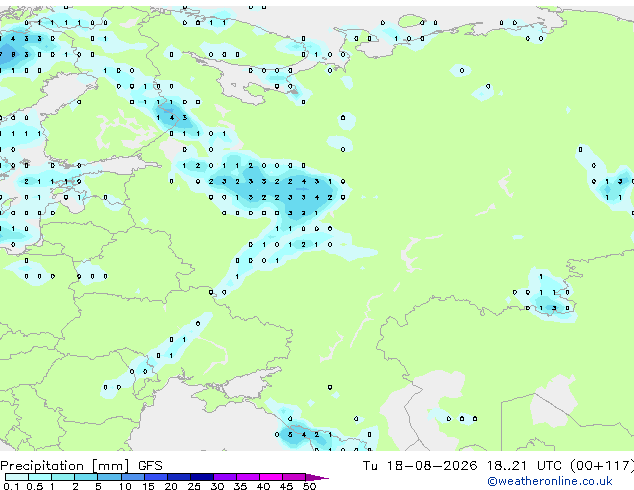Click the "Precipitation [mm] GFS" title text
This screenshot has width=634, height=490.
[81, 466]
